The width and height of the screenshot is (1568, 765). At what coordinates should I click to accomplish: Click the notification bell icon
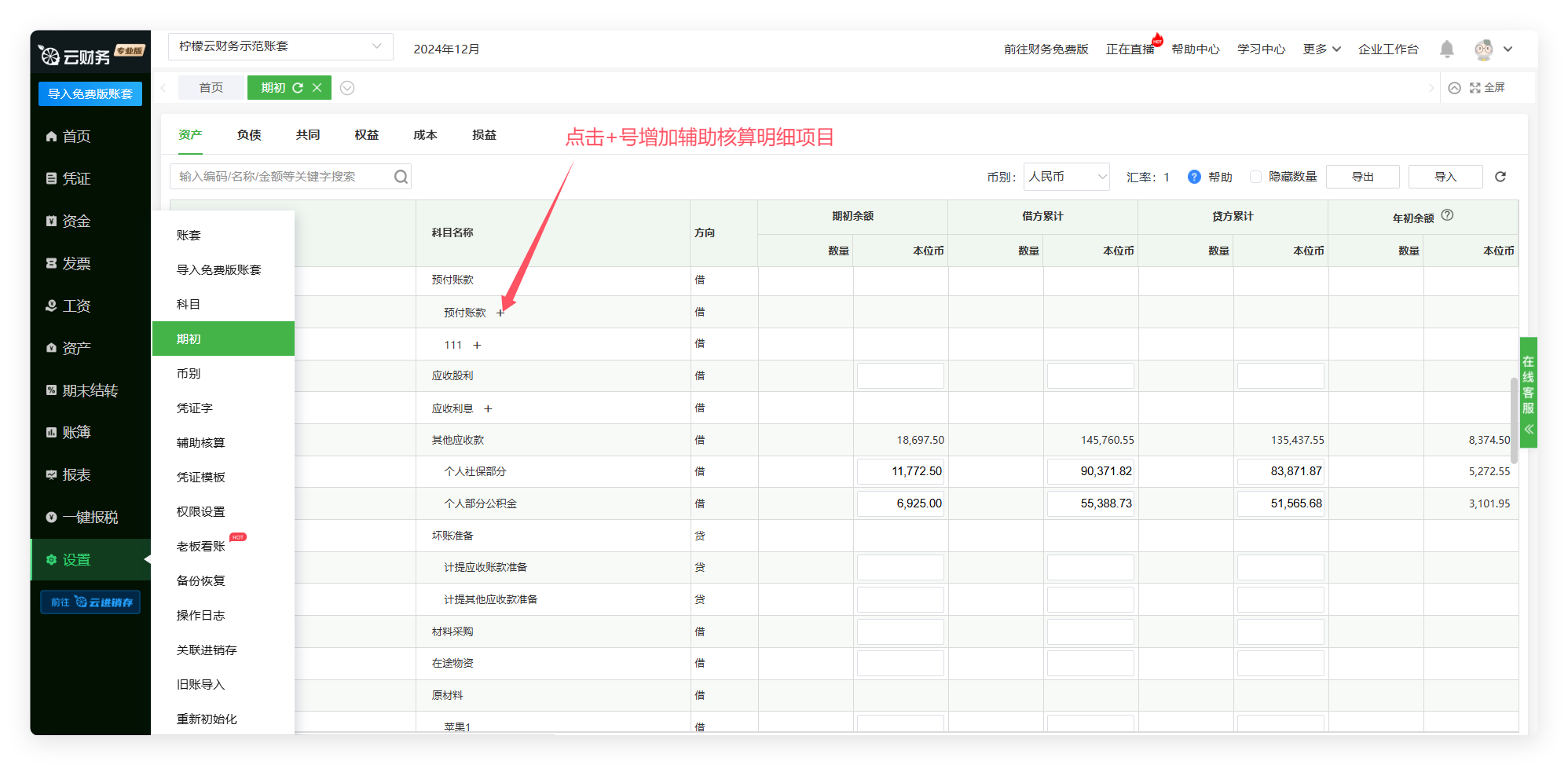coord(1446,49)
